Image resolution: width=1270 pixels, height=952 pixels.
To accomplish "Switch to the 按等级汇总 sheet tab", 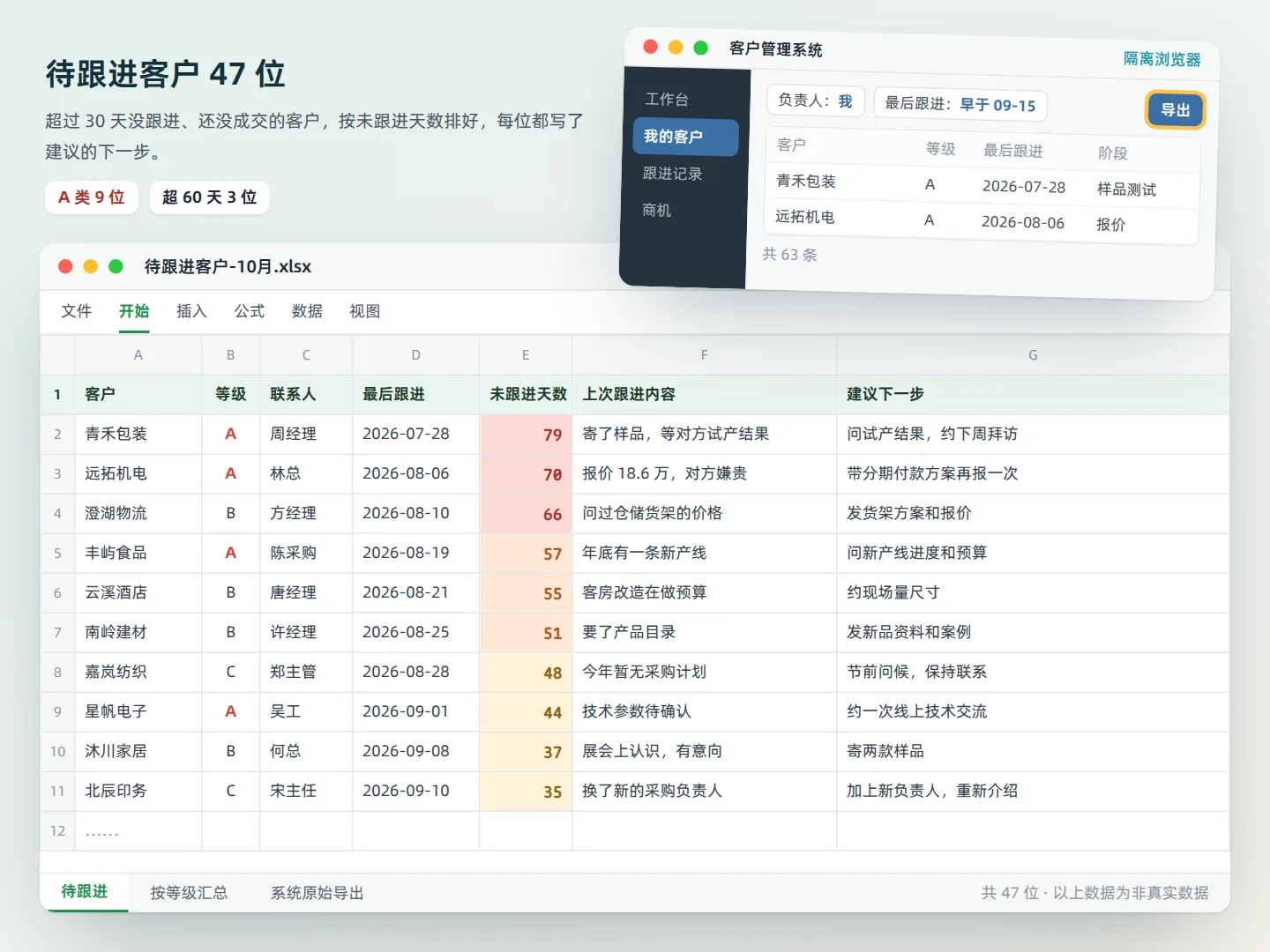I will coord(189,893).
